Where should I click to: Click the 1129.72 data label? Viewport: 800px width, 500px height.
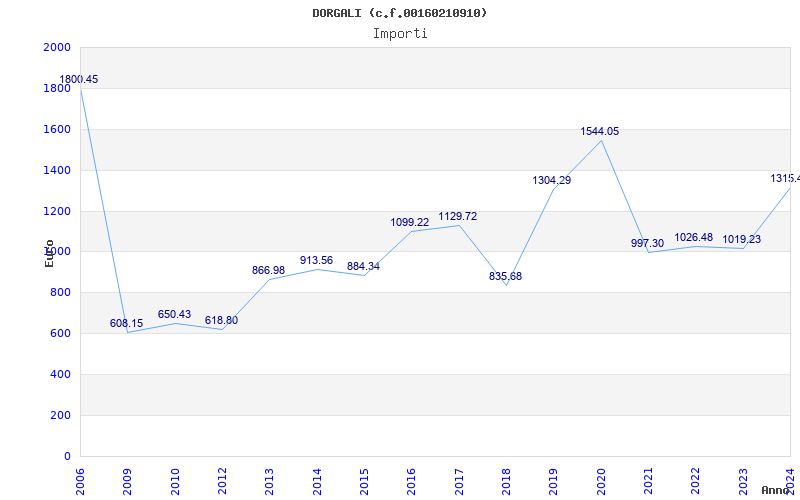[x=458, y=216]
